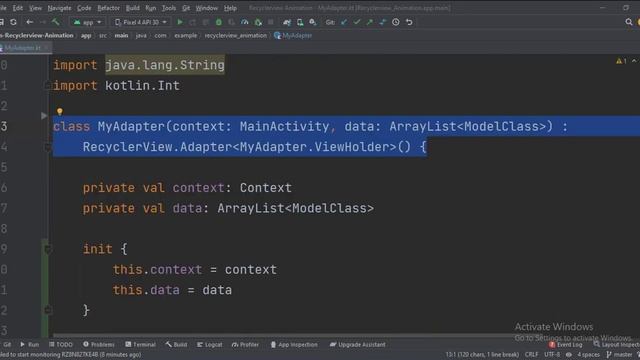Click the recyclerview_animation breadcrumb
The width and height of the screenshot is (640, 360).
pyautogui.click(x=236, y=36)
